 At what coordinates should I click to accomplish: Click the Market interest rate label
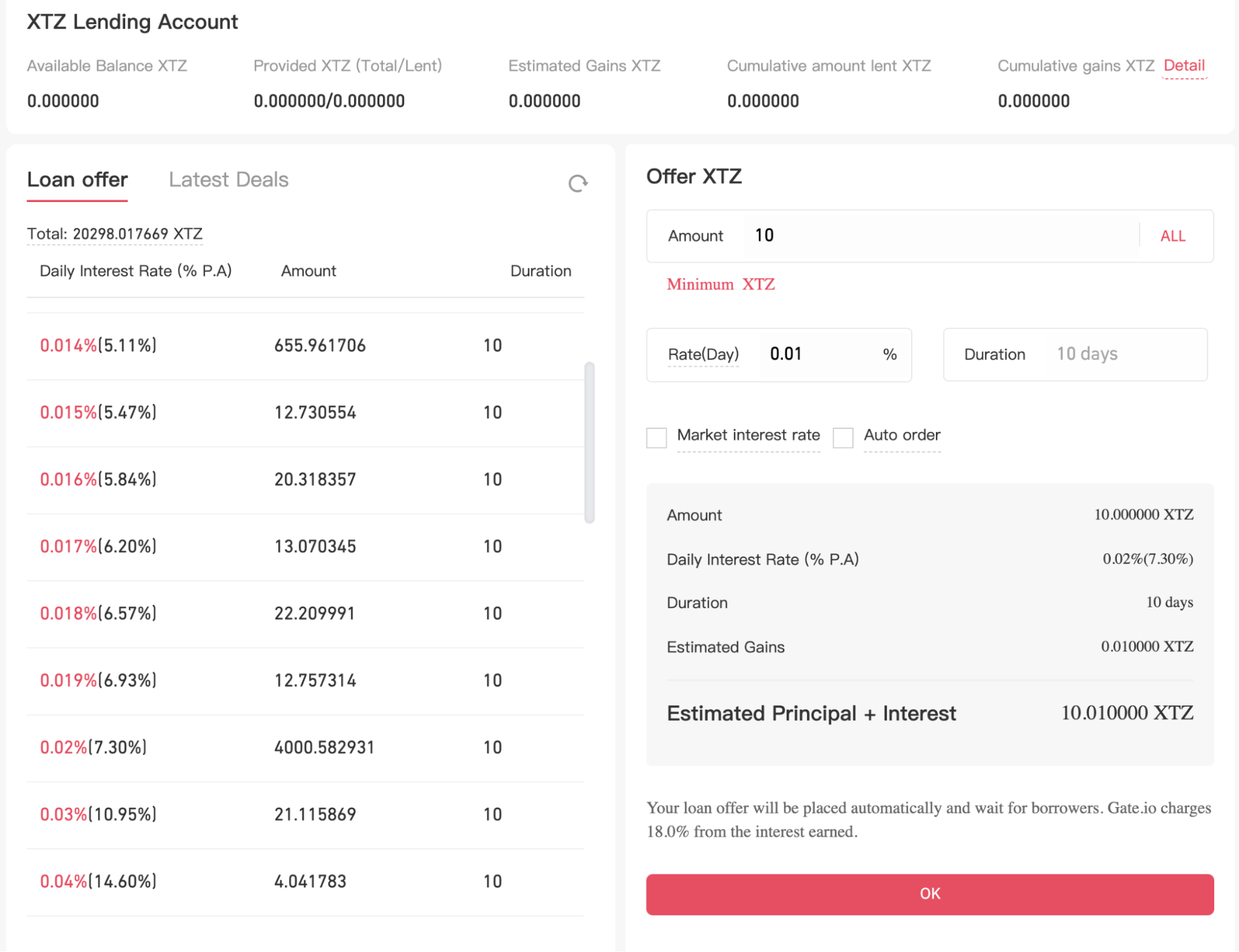click(x=748, y=435)
